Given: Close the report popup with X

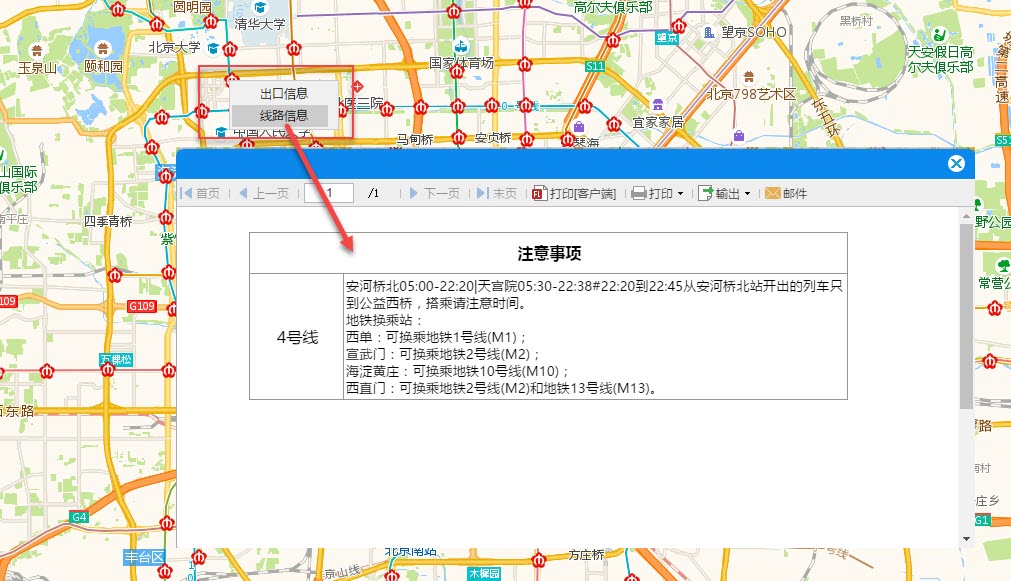Looking at the screenshot, I should coord(956,163).
